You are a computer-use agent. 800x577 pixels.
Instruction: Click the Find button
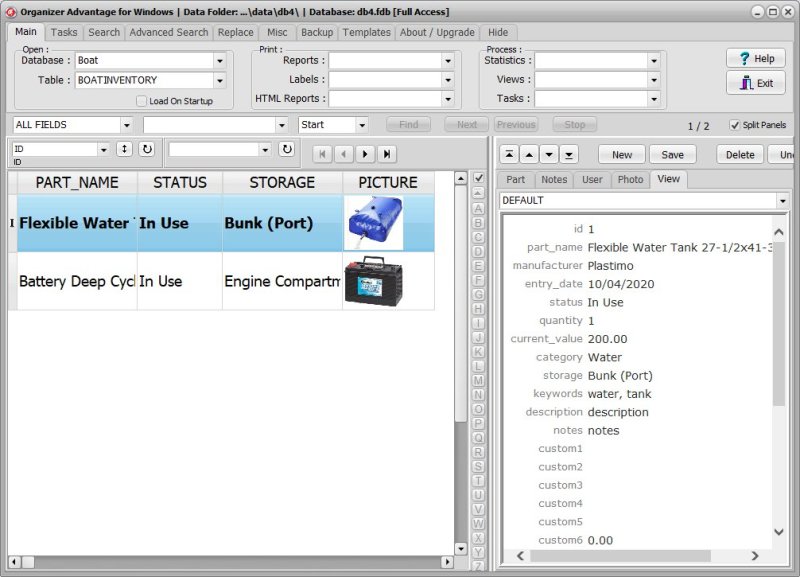pos(409,124)
